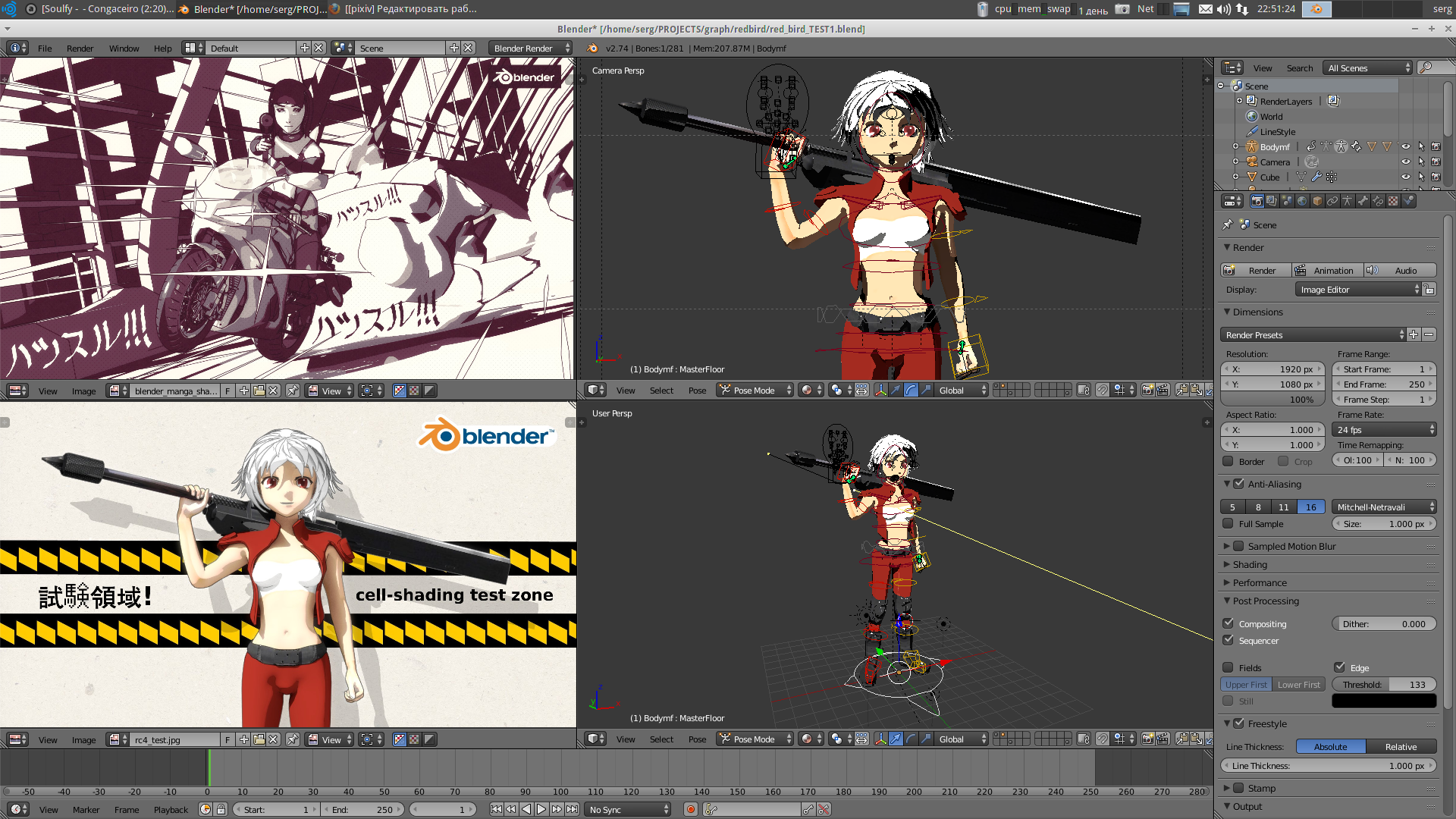The height and width of the screenshot is (819, 1456).
Task: Toggle the Anti-Aliasing checkbox
Action: click(x=1238, y=484)
